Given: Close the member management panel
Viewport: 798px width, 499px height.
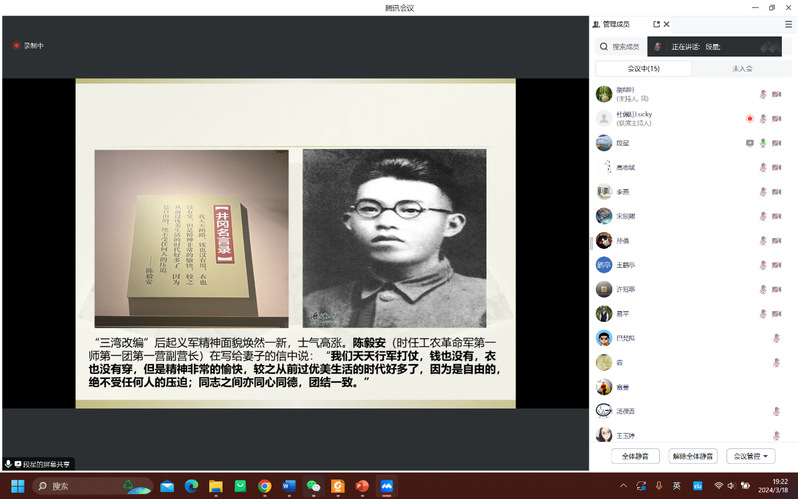Looking at the screenshot, I should click(x=667, y=24).
